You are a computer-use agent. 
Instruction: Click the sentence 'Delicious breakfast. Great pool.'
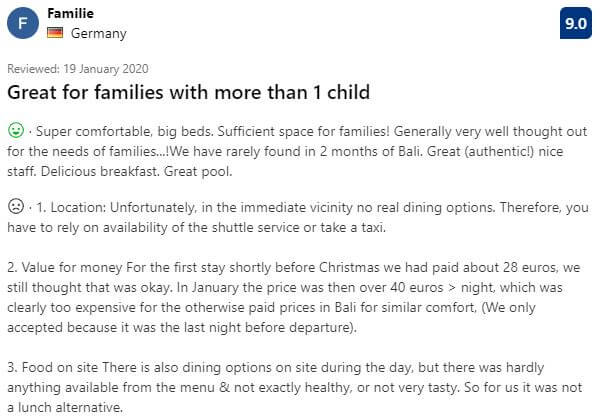(136, 171)
